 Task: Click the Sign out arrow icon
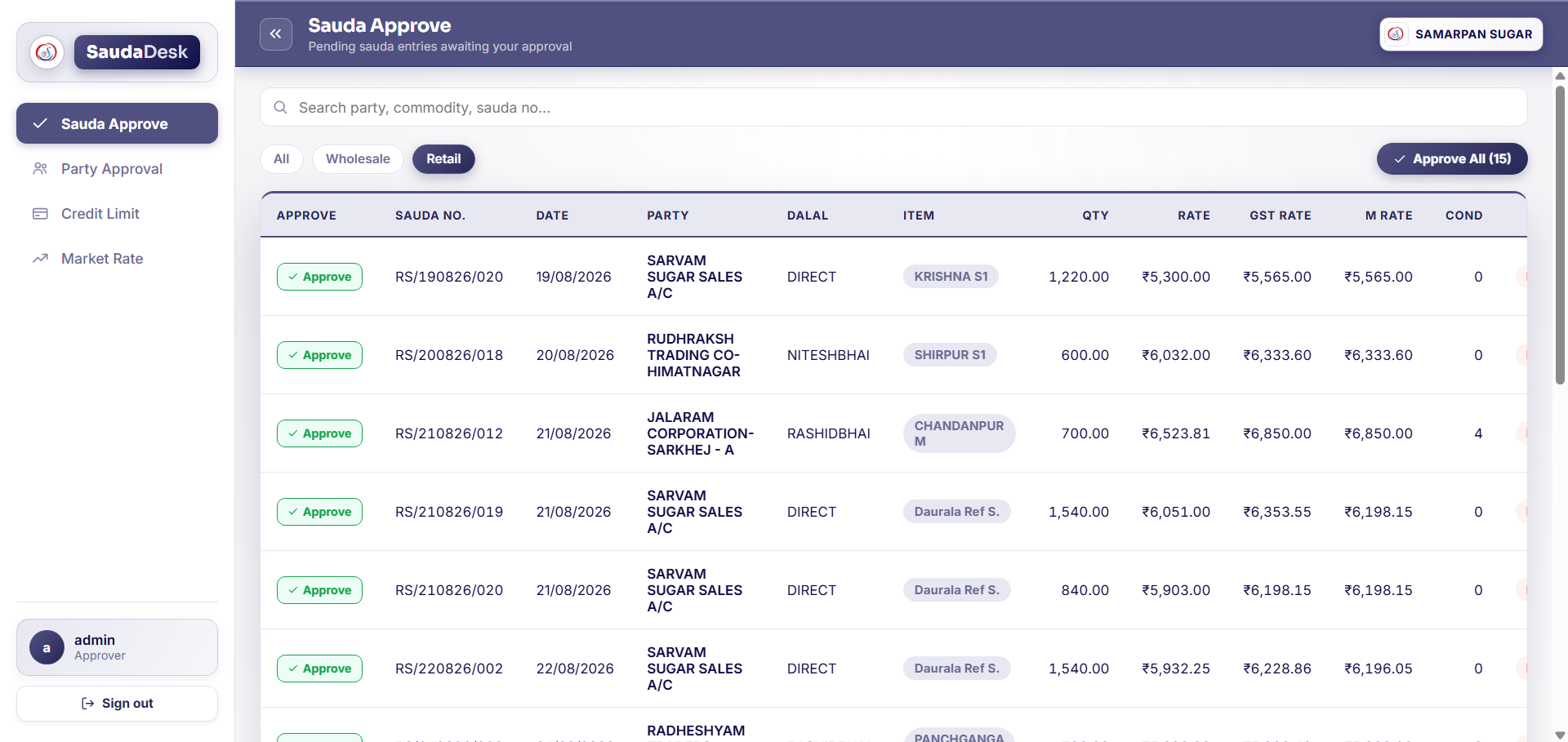88,704
